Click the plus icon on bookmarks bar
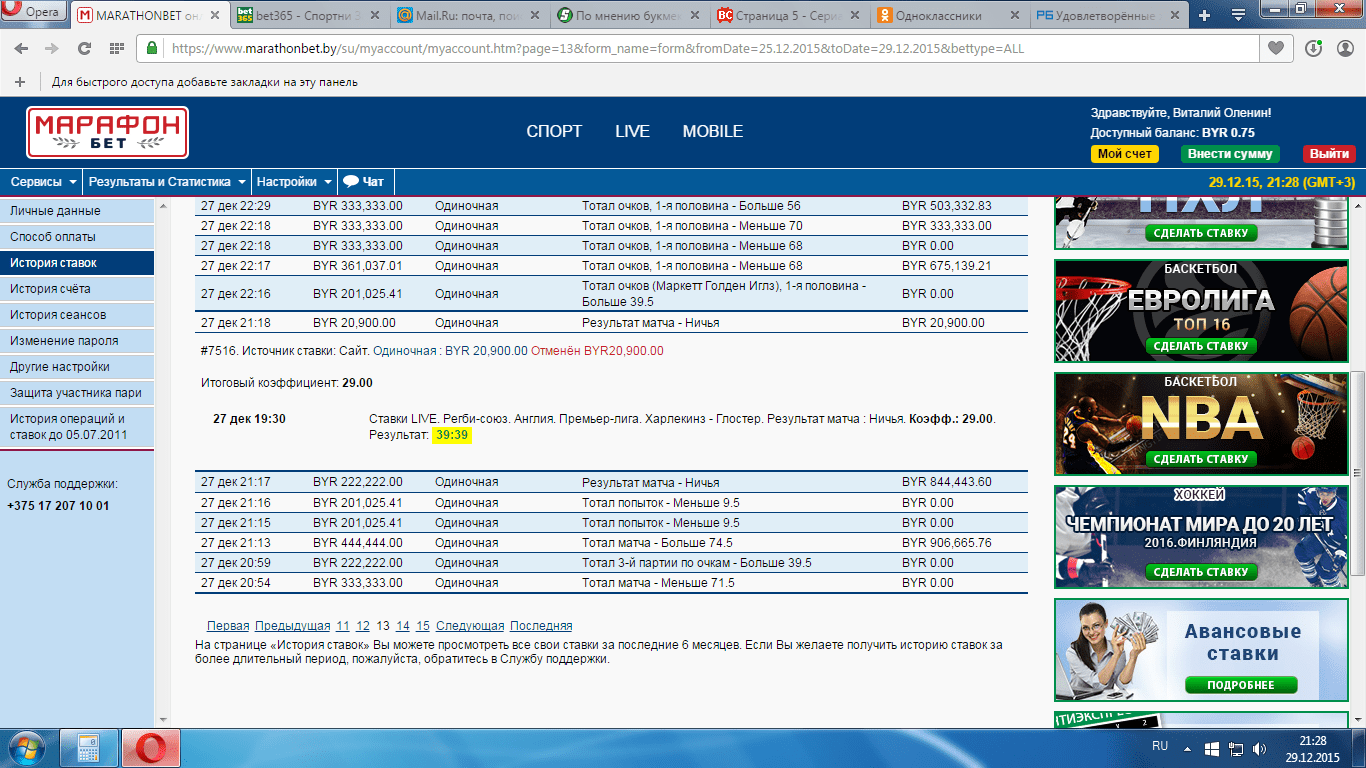The width and height of the screenshot is (1366, 768). [x=20, y=82]
